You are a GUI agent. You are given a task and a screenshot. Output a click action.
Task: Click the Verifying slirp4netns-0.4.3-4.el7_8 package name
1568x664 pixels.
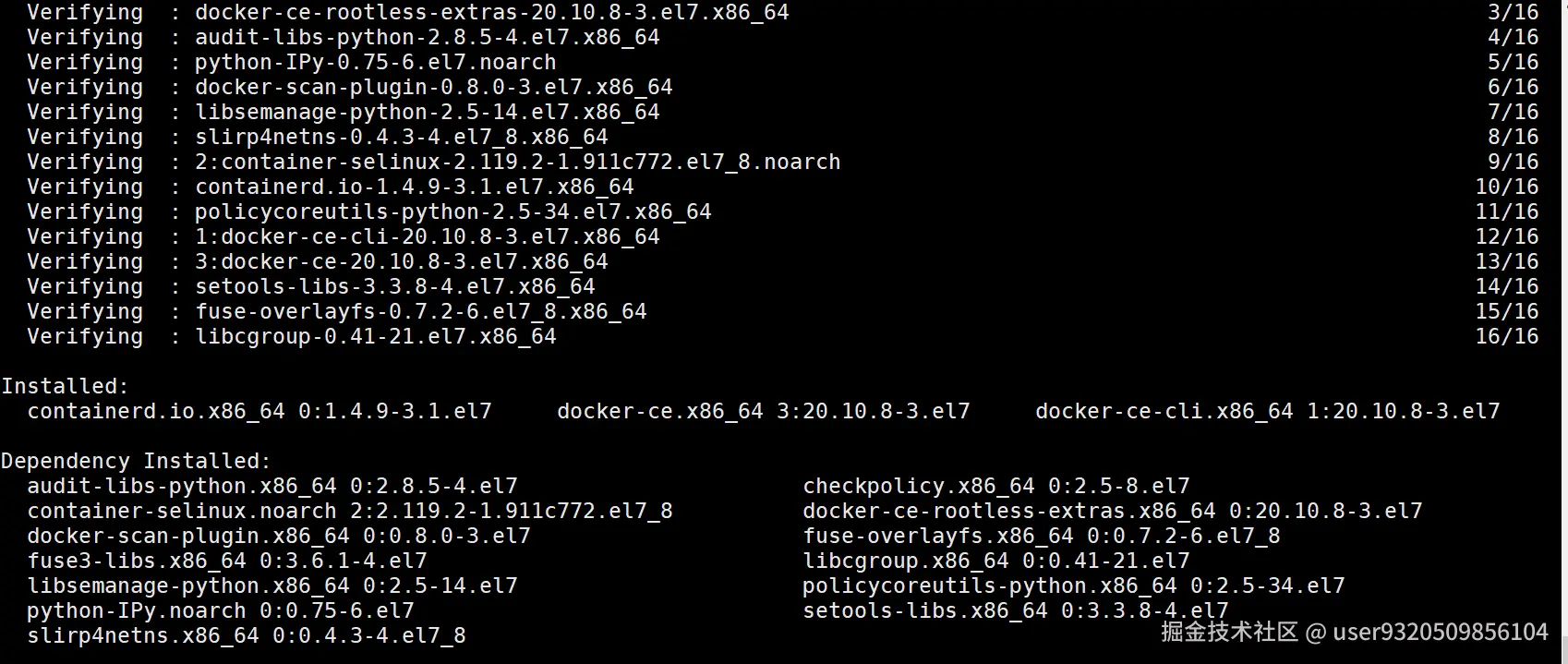click(x=401, y=137)
